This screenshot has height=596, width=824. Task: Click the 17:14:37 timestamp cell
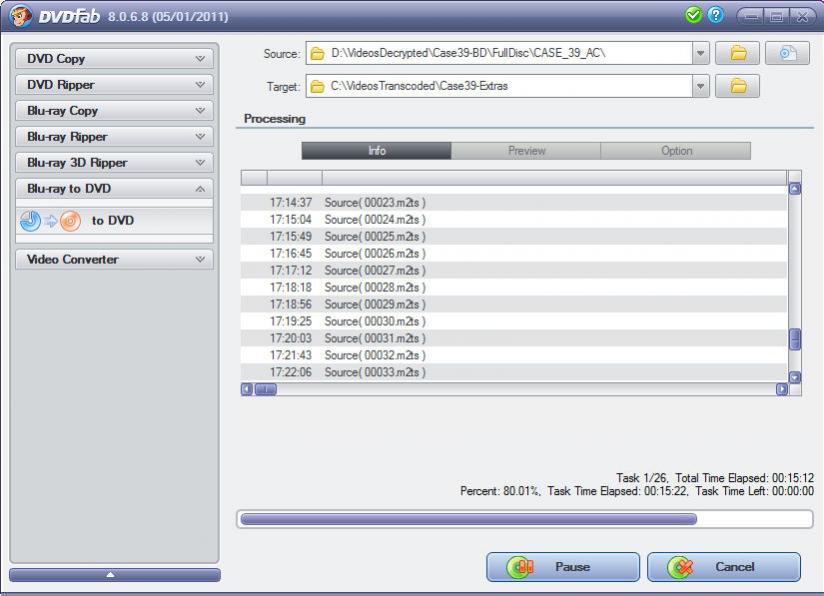tap(291, 202)
